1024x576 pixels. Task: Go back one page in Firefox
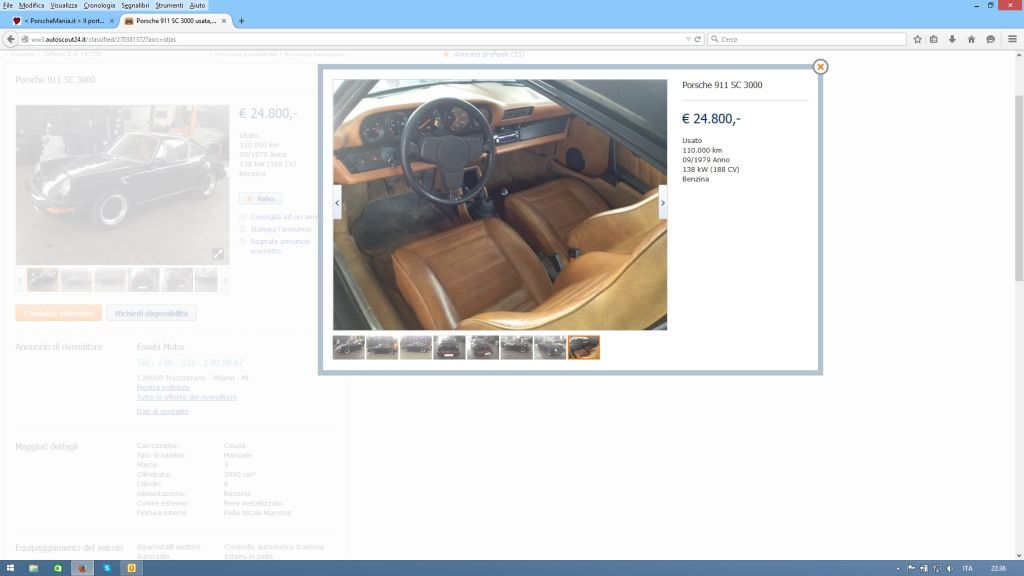coord(10,39)
